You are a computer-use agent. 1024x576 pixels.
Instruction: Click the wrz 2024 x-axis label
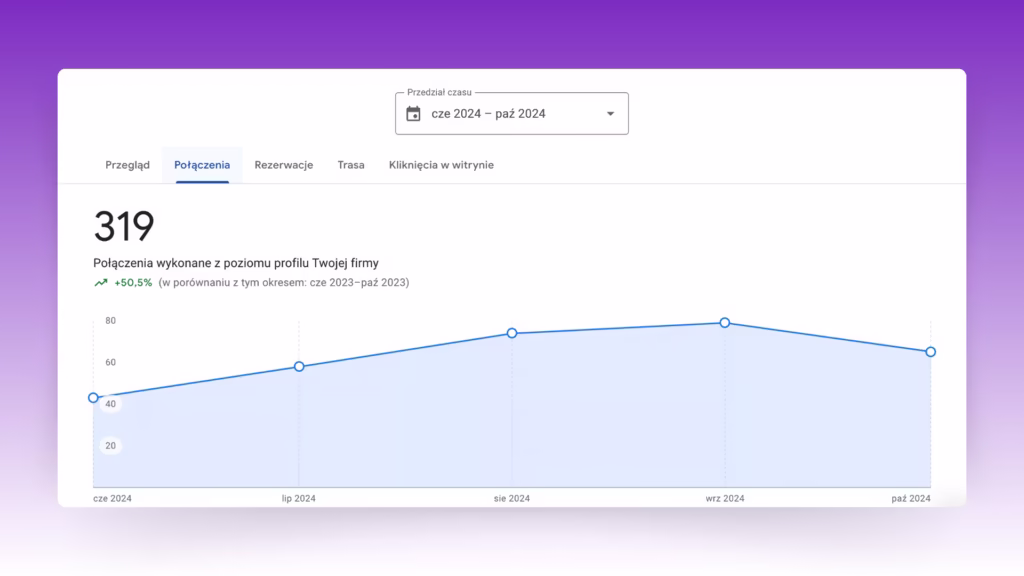[x=725, y=498]
